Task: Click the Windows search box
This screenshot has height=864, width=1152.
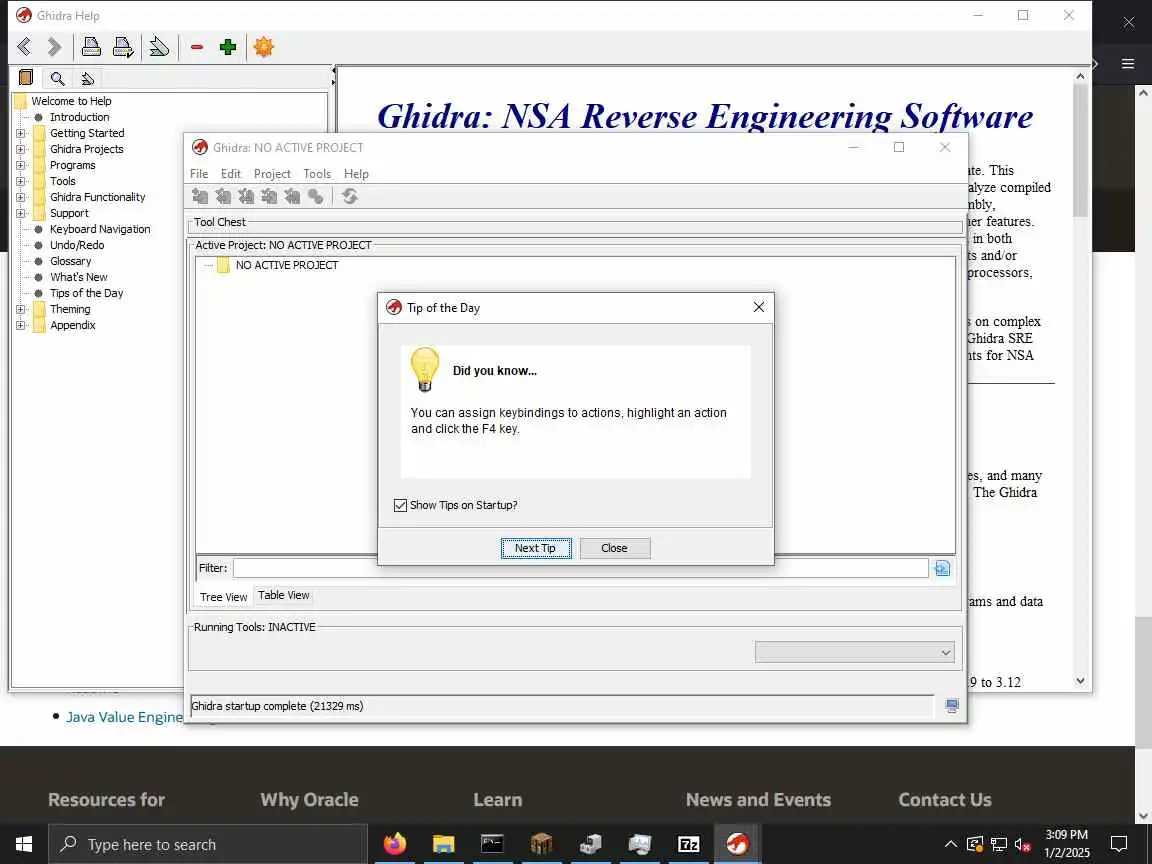Action: pos(208,844)
